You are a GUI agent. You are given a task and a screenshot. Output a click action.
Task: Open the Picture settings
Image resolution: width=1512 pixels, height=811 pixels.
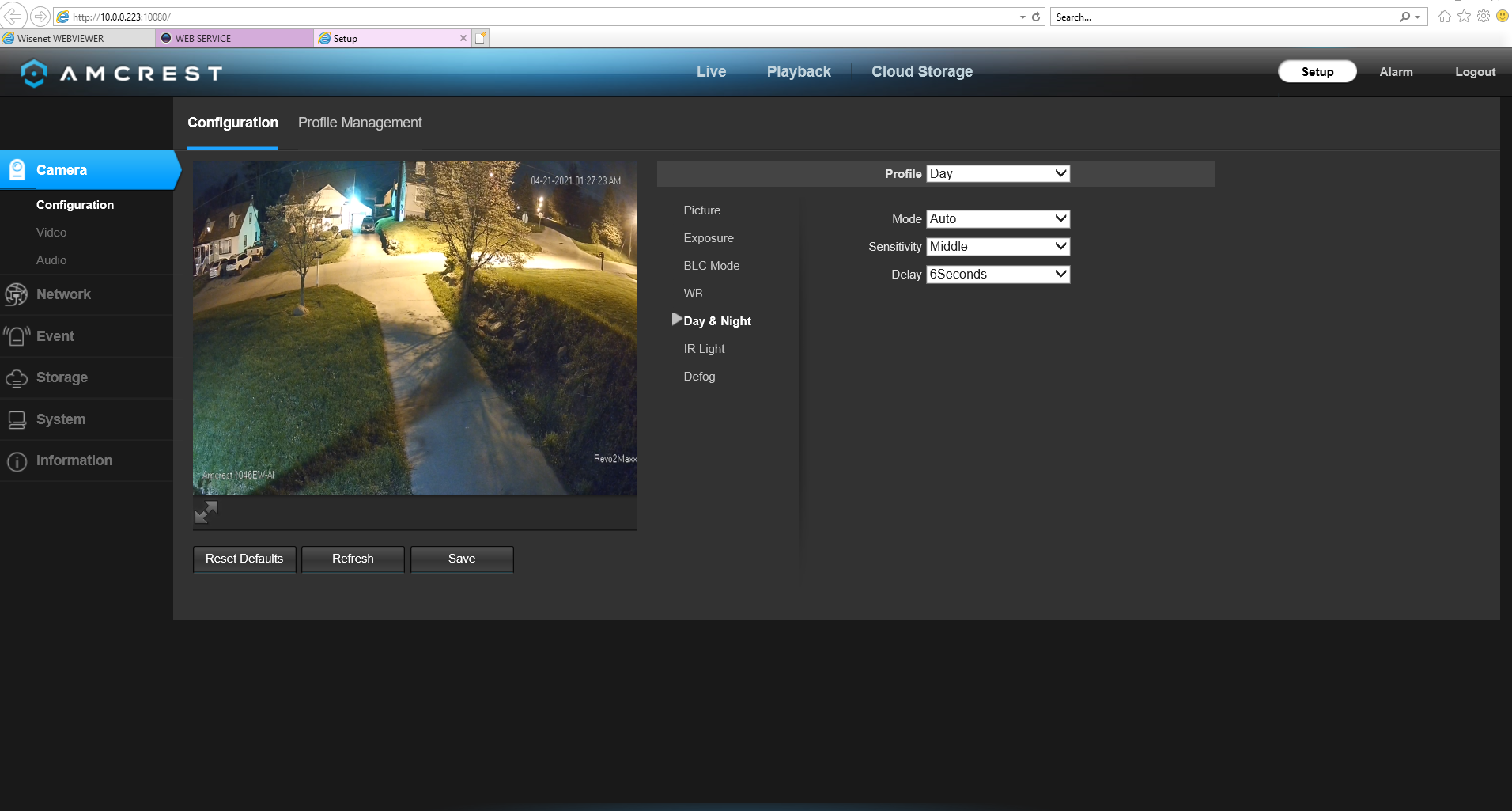702,210
